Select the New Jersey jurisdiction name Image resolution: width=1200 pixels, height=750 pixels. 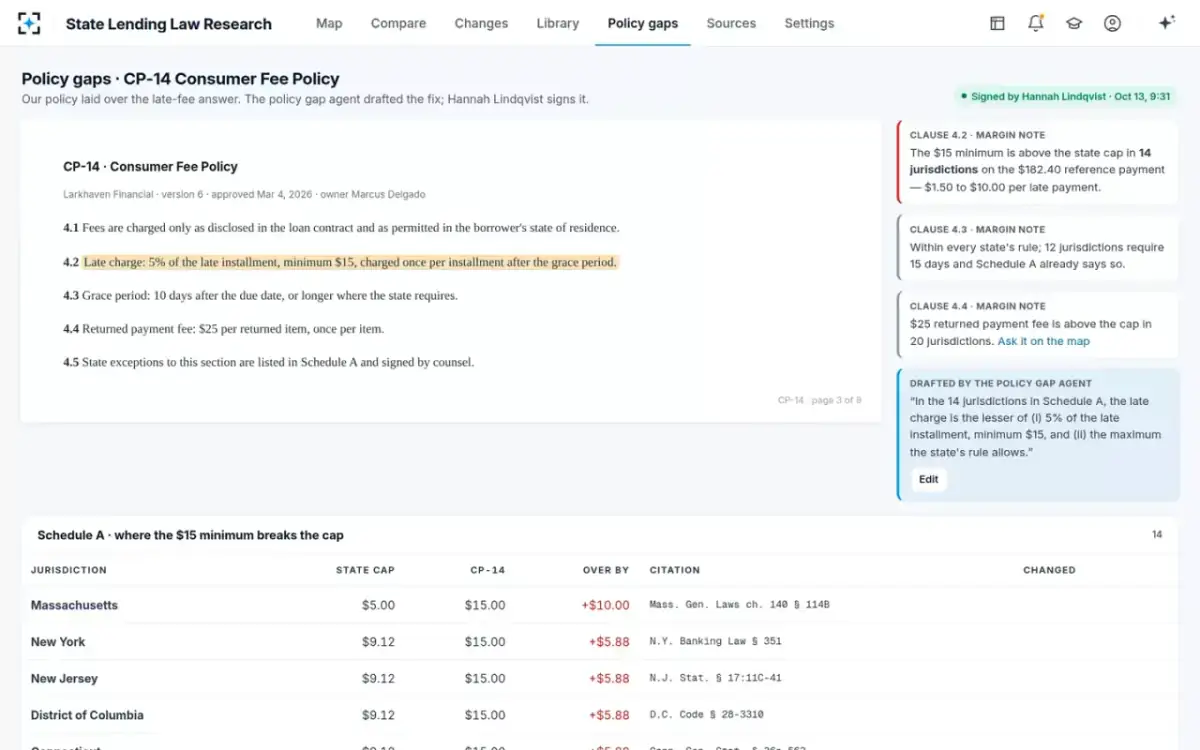pyautogui.click(x=64, y=678)
